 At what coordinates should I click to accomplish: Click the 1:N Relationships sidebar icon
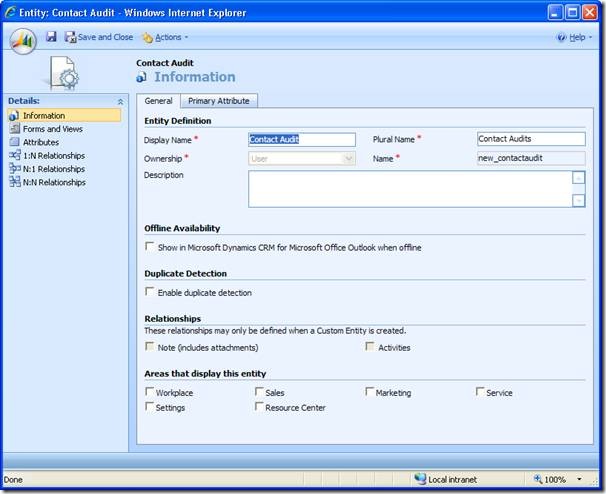click(14, 156)
